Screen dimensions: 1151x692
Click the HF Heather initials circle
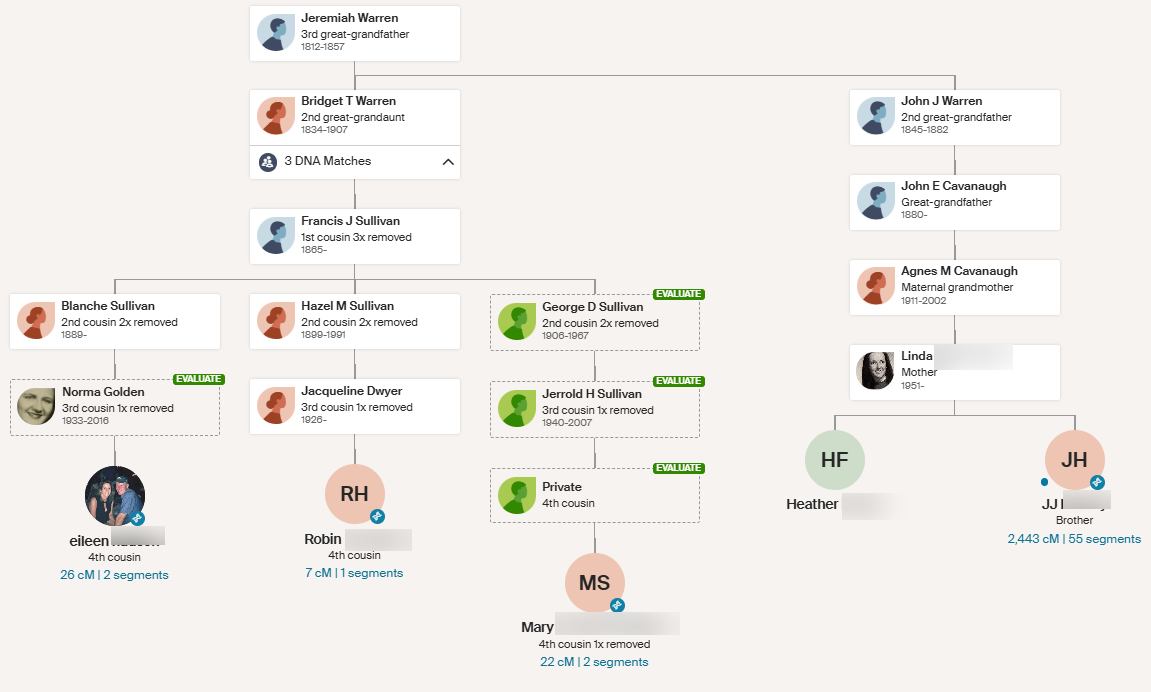(835, 460)
